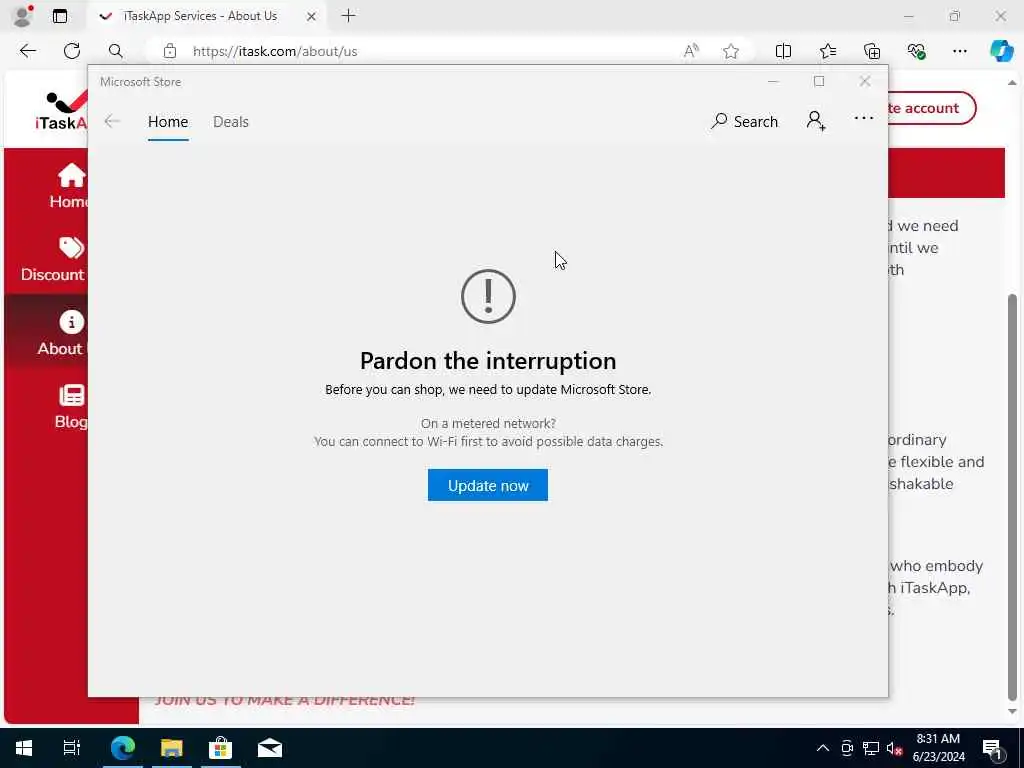Screen dimensions: 1024x768
Task: Open the three-dot menu in Microsoft Store
Action: coord(863,118)
